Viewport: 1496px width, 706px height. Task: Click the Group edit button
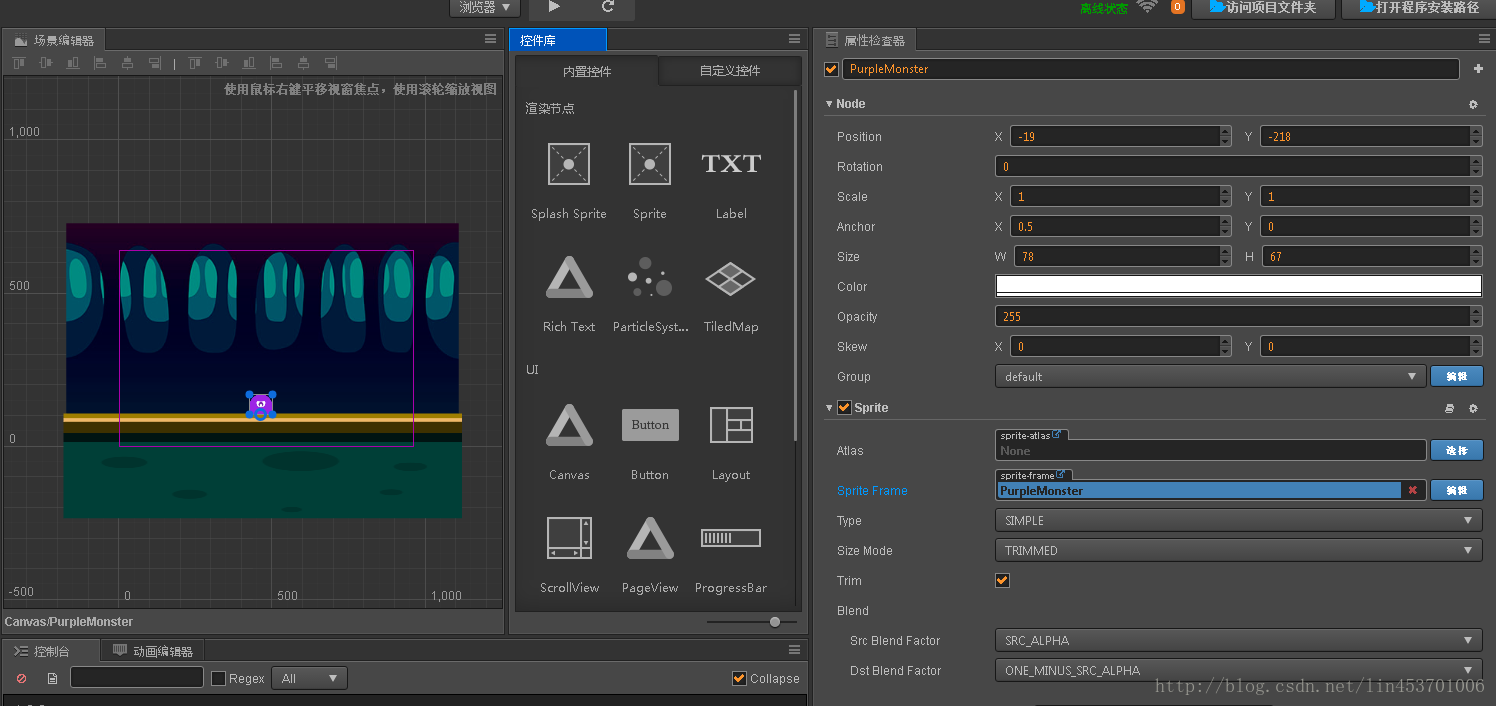(x=1456, y=377)
